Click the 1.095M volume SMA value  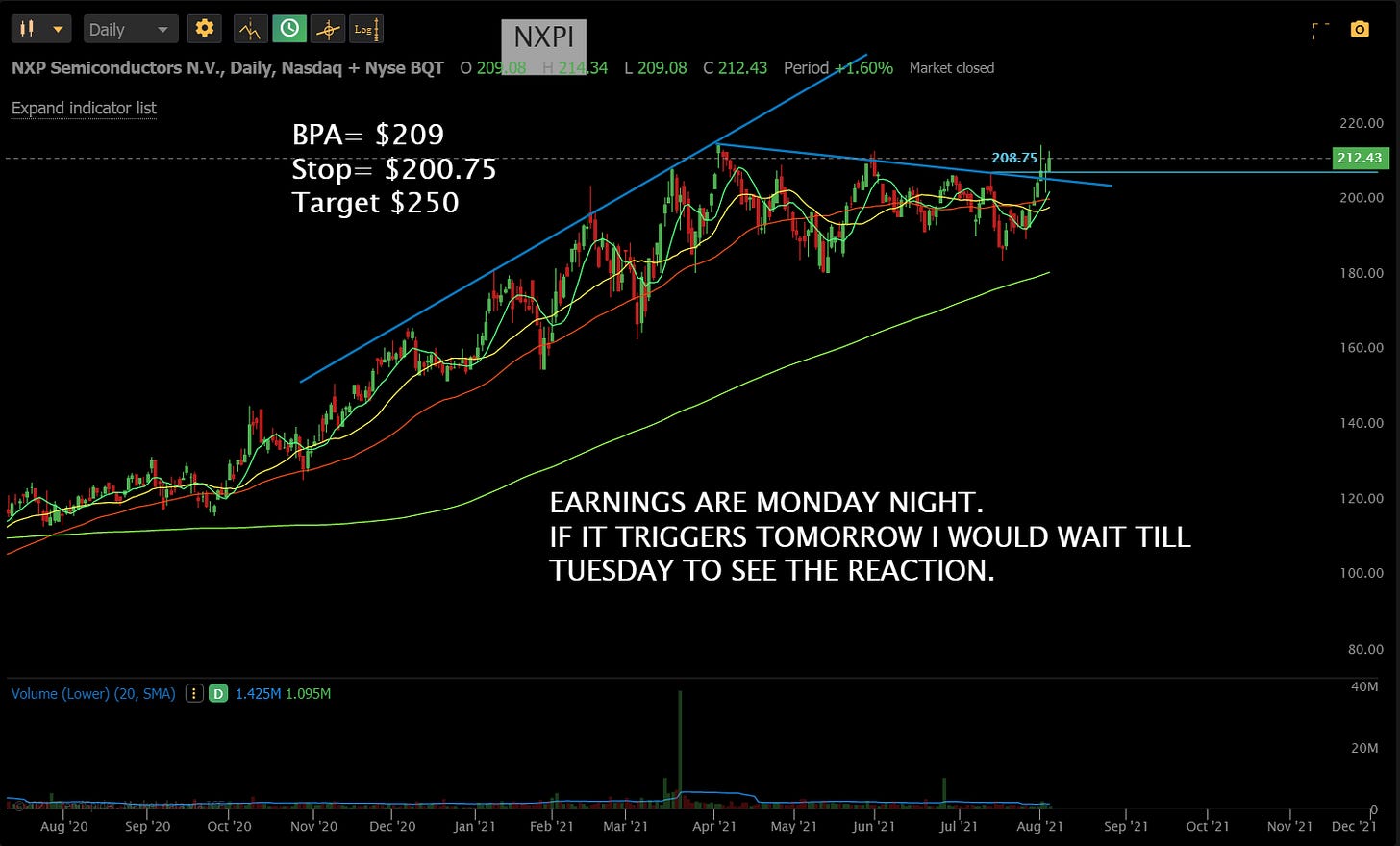(308, 693)
